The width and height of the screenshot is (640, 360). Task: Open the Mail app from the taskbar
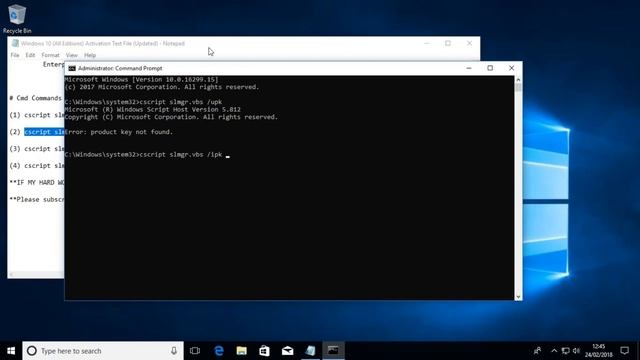pyautogui.click(x=287, y=351)
